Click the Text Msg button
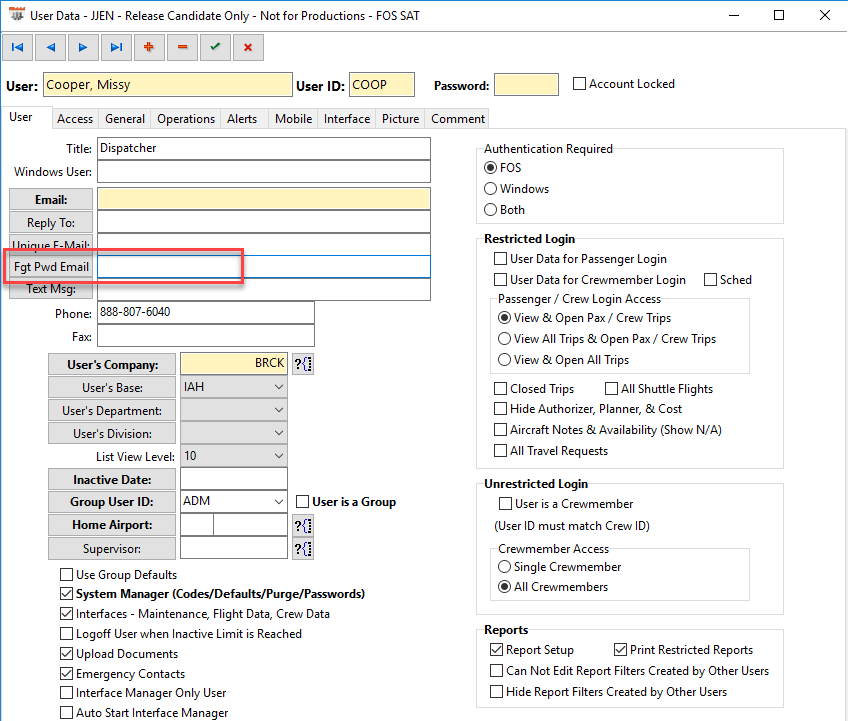848x721 pixels. pyautogui.click(x=51, y=289)
